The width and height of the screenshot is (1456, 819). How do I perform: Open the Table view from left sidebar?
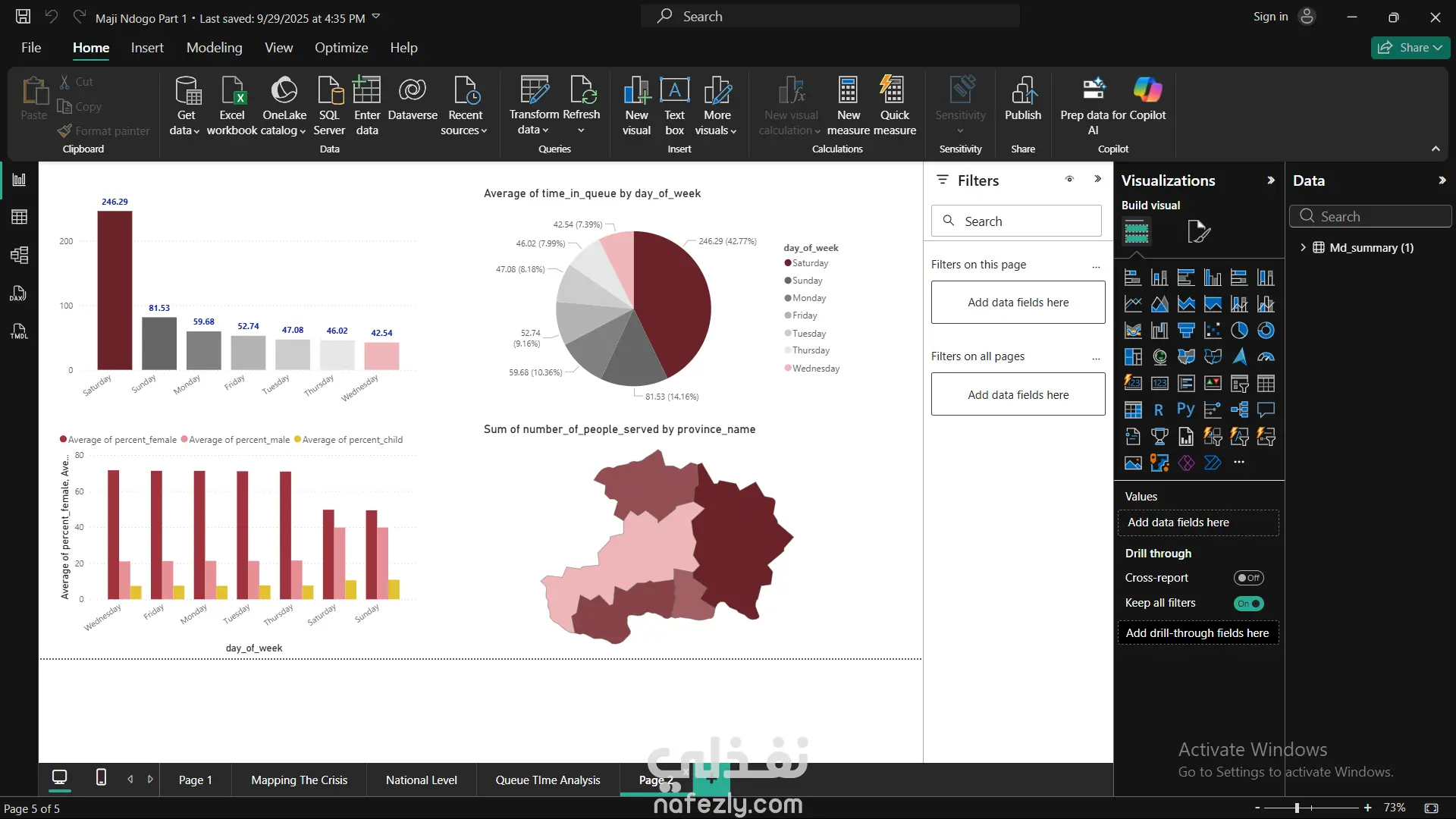(19, 218)
